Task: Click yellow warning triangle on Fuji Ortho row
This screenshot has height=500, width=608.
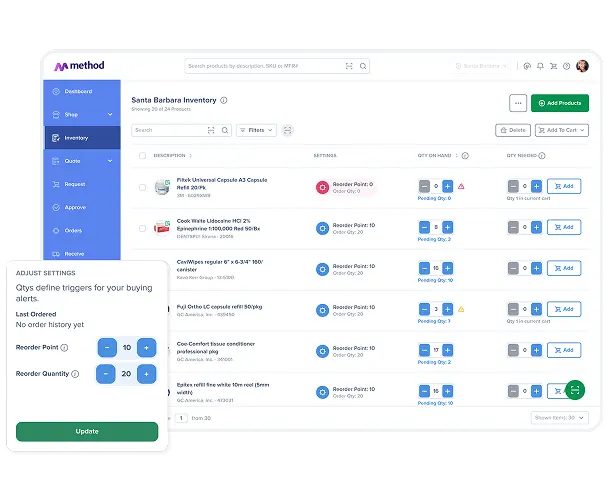Action: pos(461,309)
